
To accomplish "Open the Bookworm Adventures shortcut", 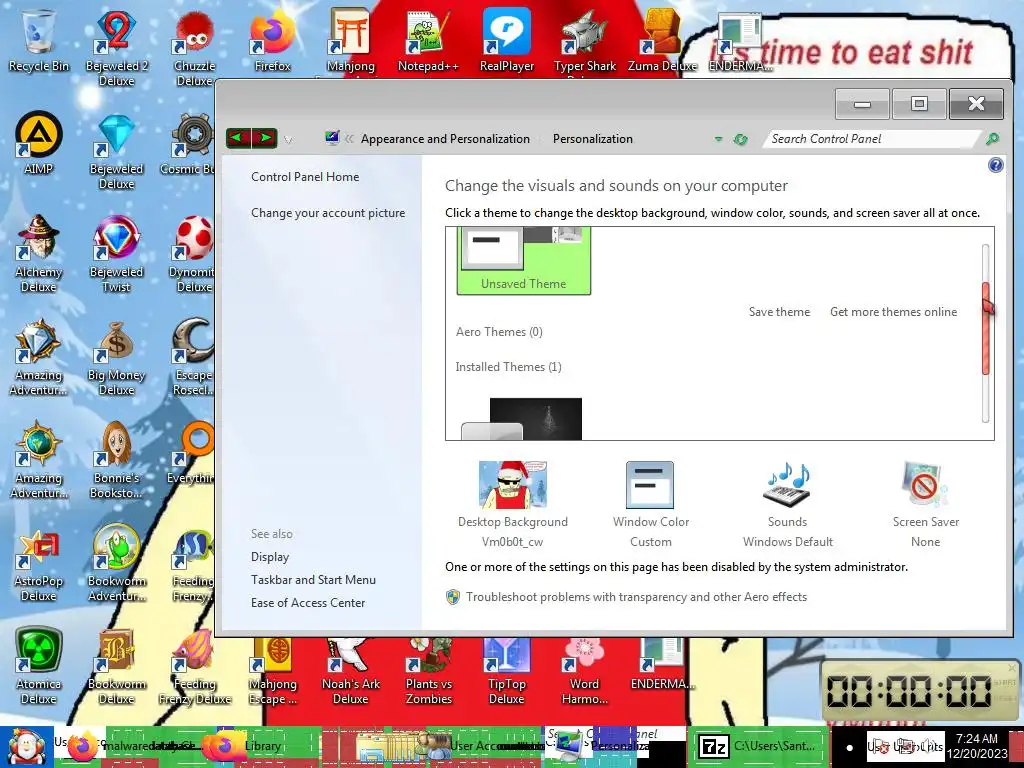I will click(116, 564).
